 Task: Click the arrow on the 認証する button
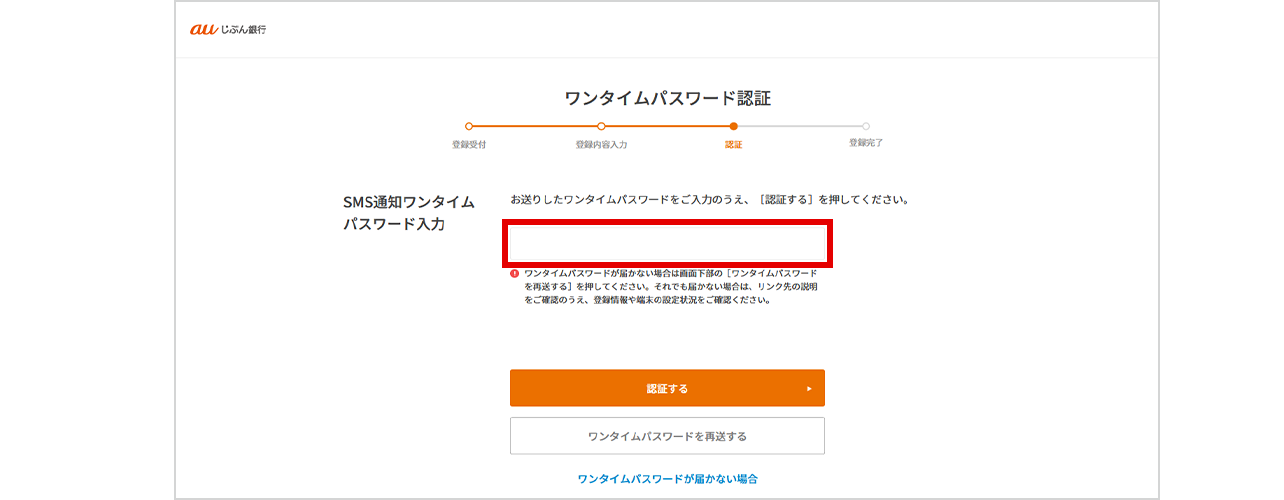point(809,389)
